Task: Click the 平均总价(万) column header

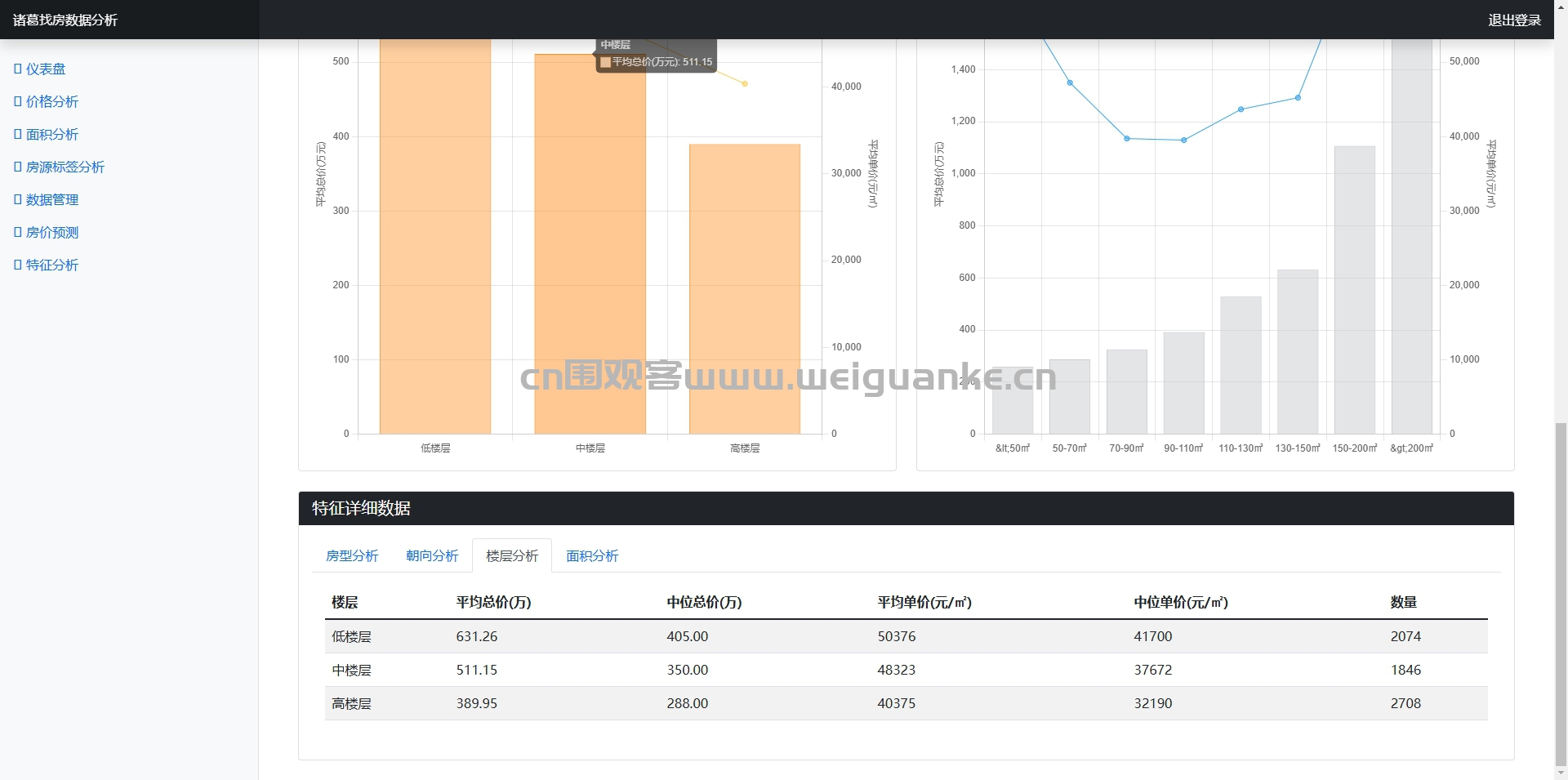Action: 493,602
